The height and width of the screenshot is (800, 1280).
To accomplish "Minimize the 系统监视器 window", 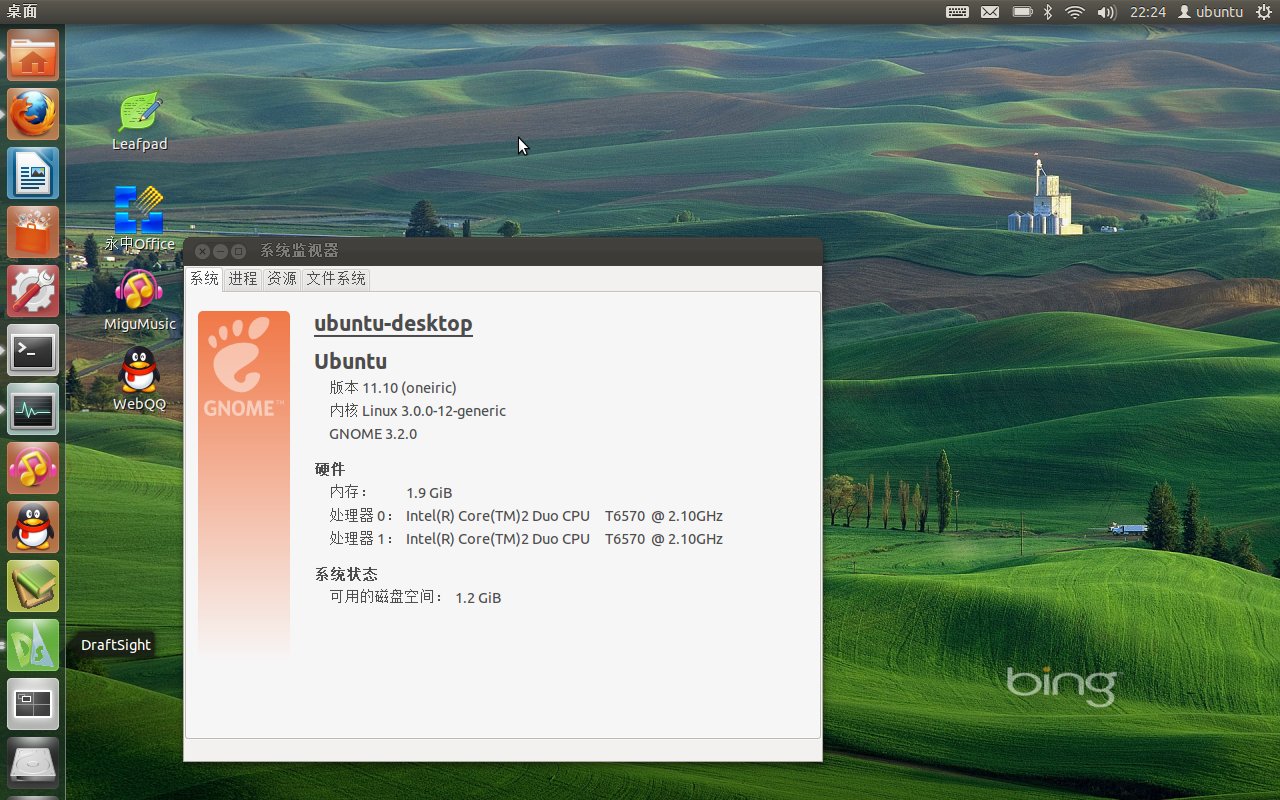I will (x=221, y=251).
